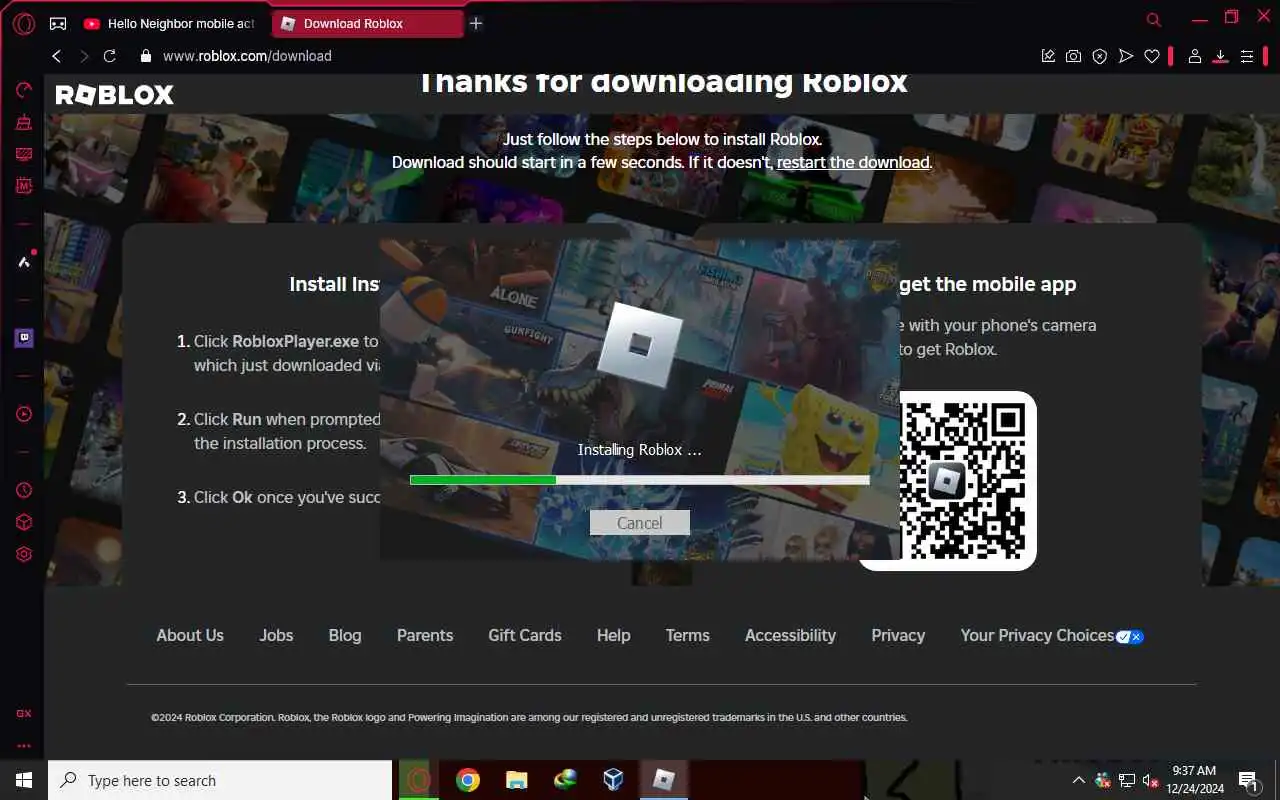Open the My Flow send icon
The width and height of the screenshot is (1280, 800).
(x=1126, y=56)
